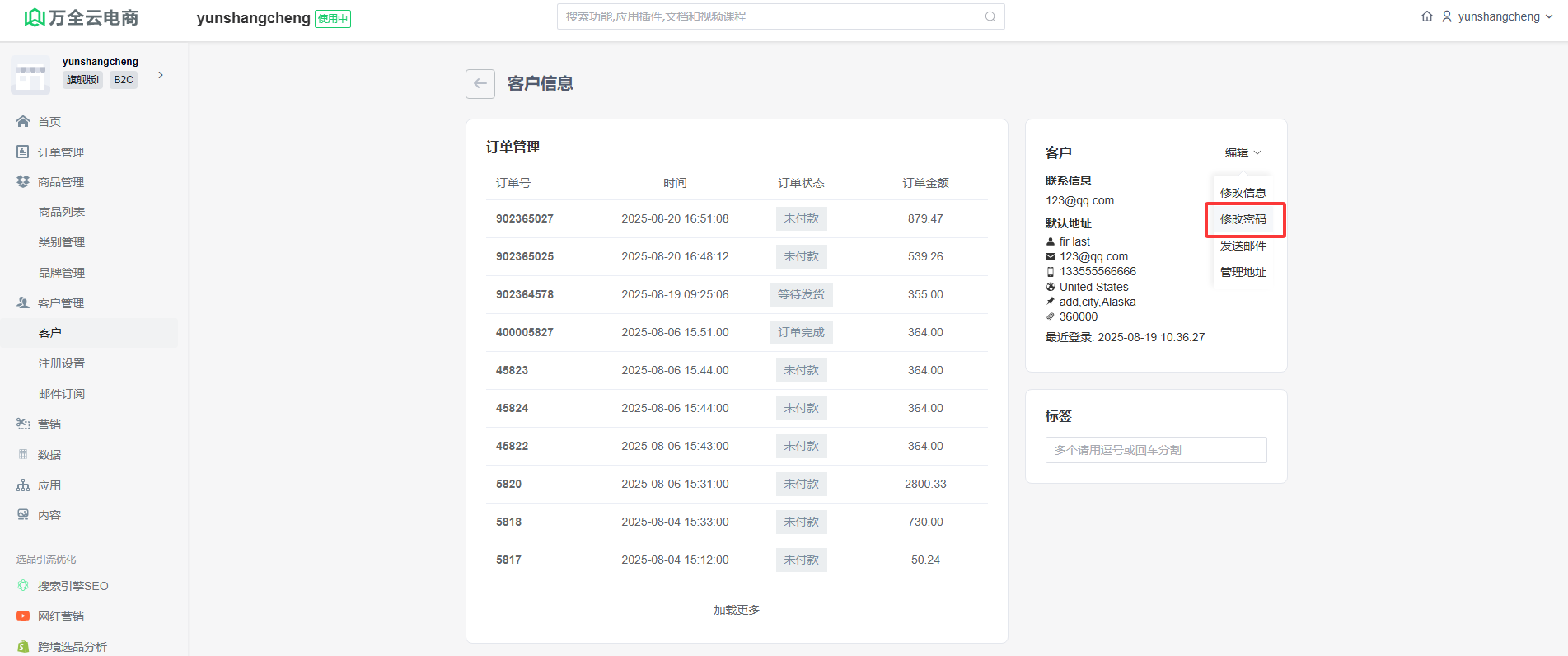This screenshot has width=1568, height=656.
Task: Click the 跨境选品分析 bag icon
Action: [x=23, y=647]
